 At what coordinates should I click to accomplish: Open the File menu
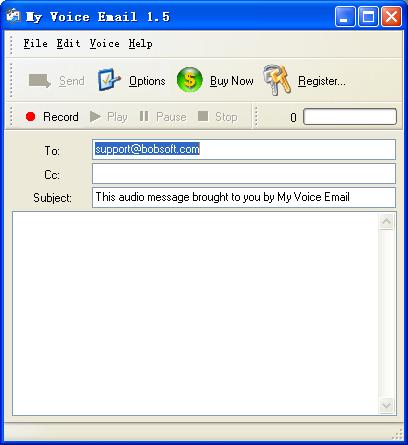click(35, 44)
